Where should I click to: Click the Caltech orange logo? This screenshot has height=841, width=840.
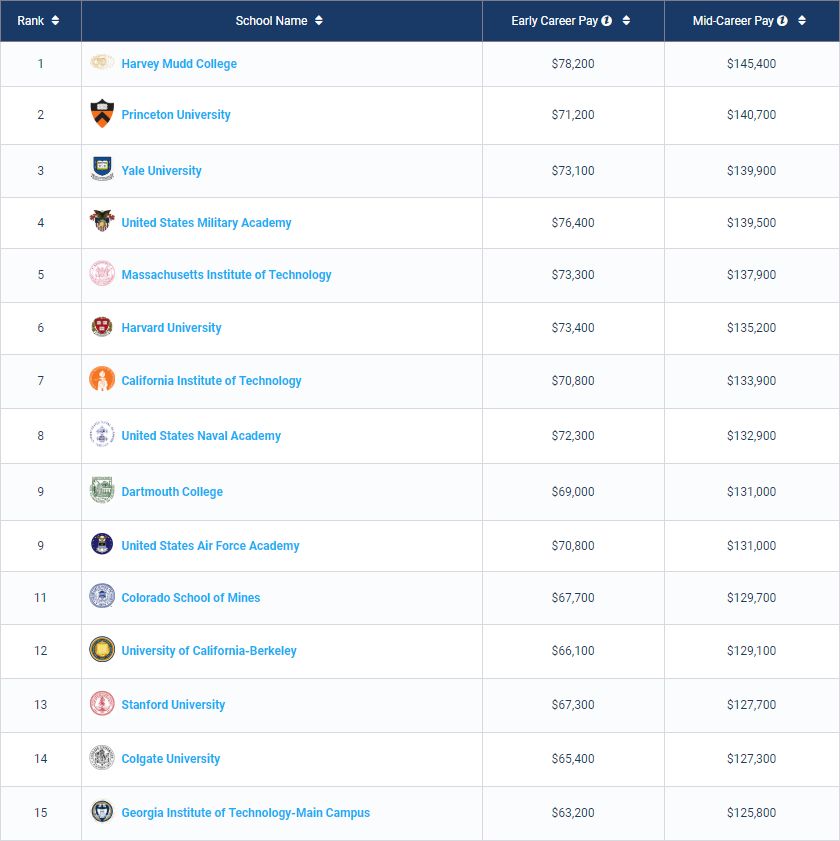pyautogui.click(x=102, y=379)
